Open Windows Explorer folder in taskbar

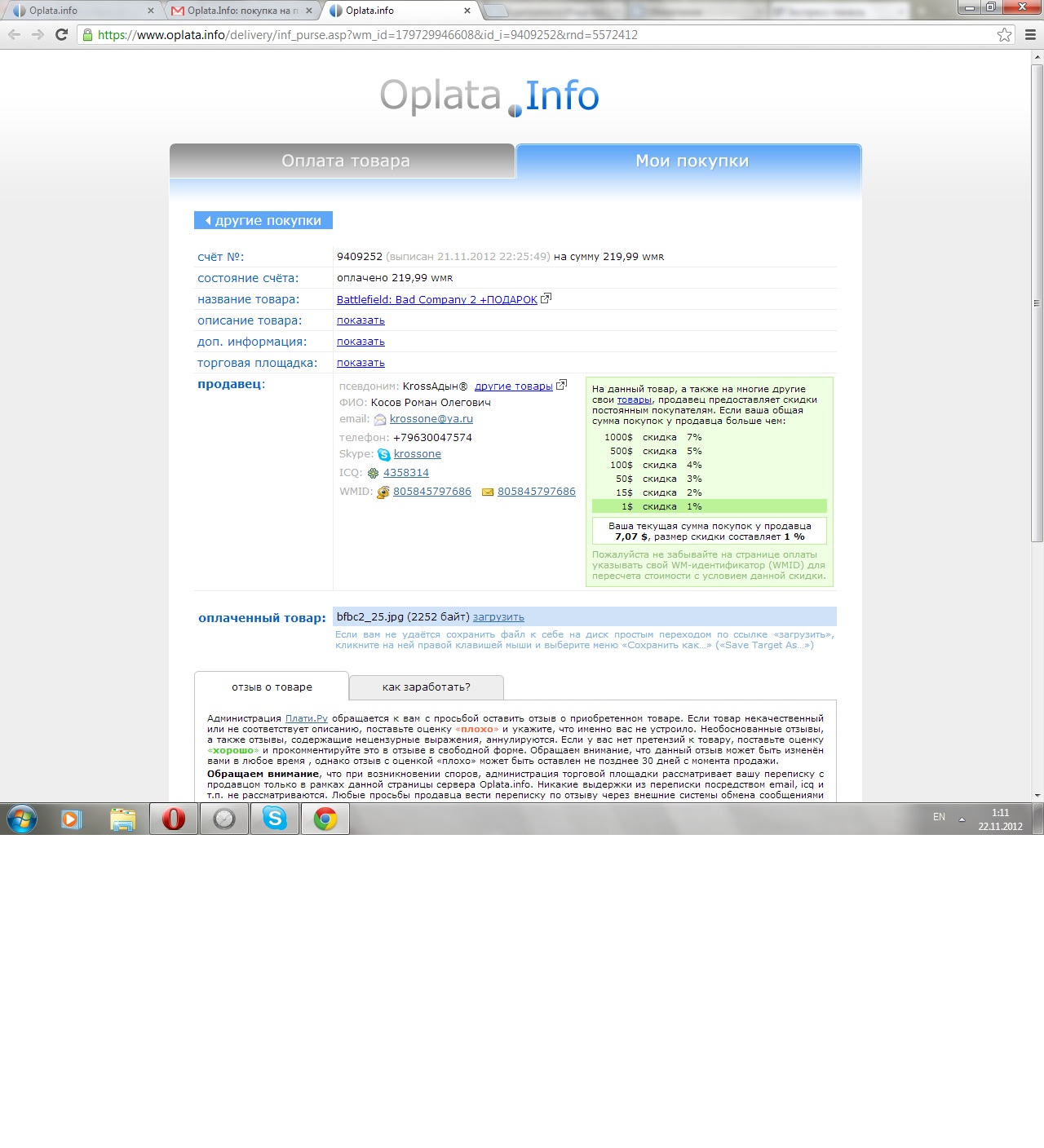coord(122,819)
